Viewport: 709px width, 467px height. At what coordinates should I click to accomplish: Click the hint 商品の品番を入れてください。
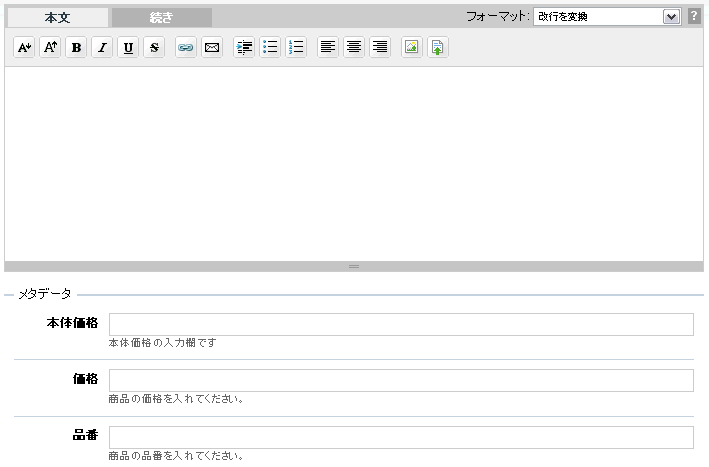[176, 456]
